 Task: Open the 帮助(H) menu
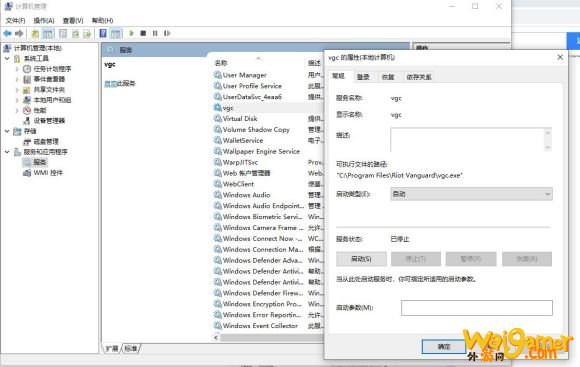102,20
